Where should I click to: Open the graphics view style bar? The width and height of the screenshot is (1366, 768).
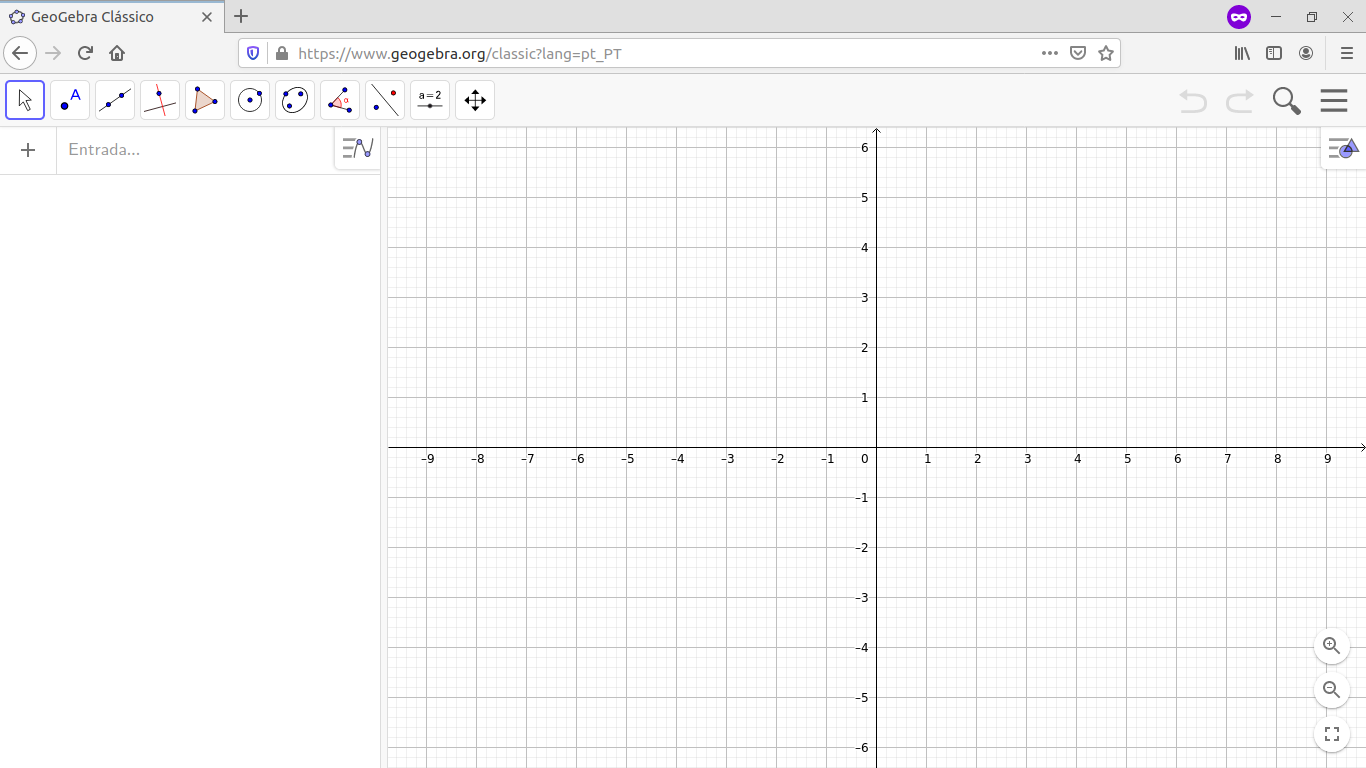pyautogui.click(x=1344, y=149)
